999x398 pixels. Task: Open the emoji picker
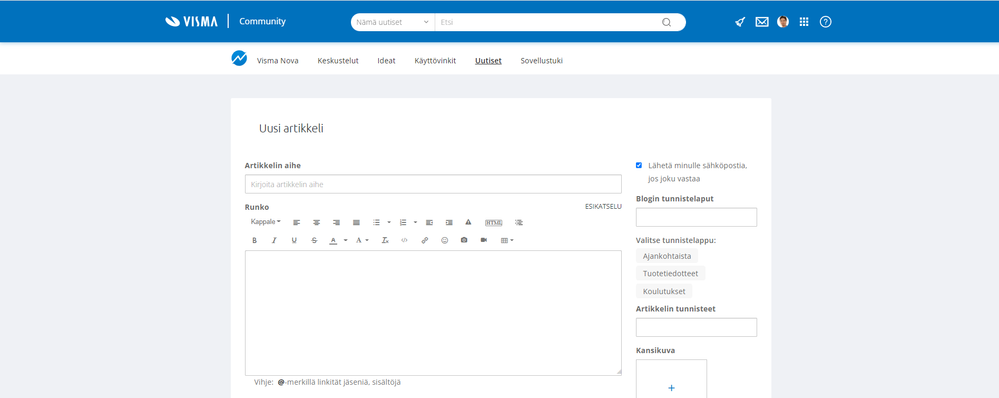pos(445,240)
